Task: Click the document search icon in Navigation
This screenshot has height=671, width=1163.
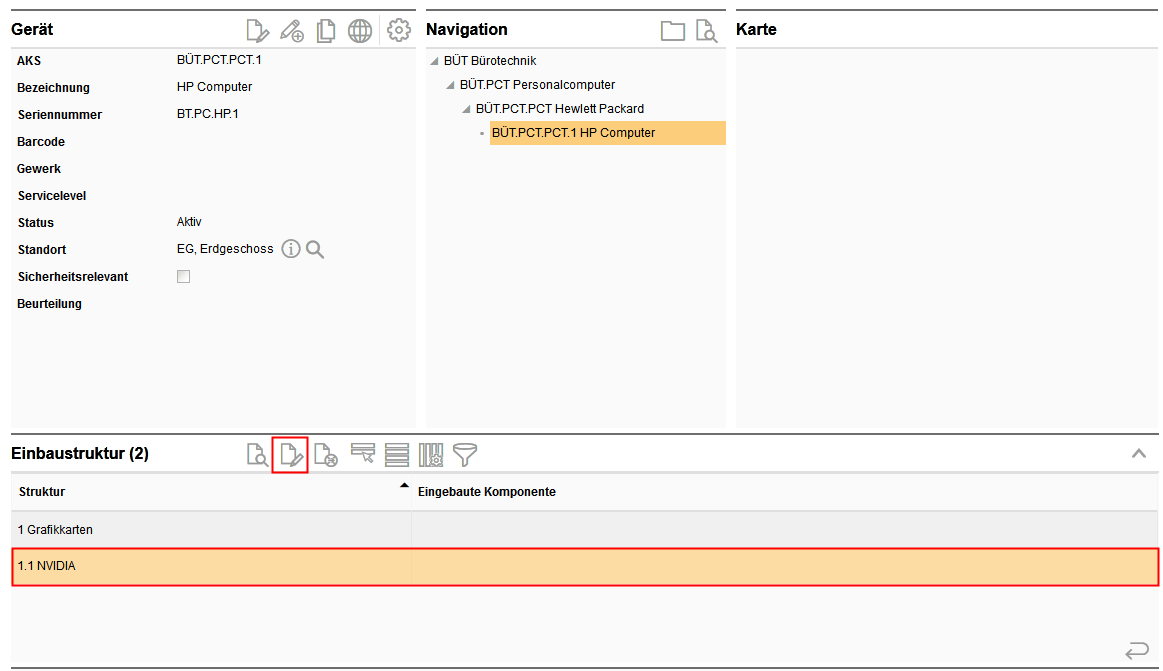Action: point(707,31)
